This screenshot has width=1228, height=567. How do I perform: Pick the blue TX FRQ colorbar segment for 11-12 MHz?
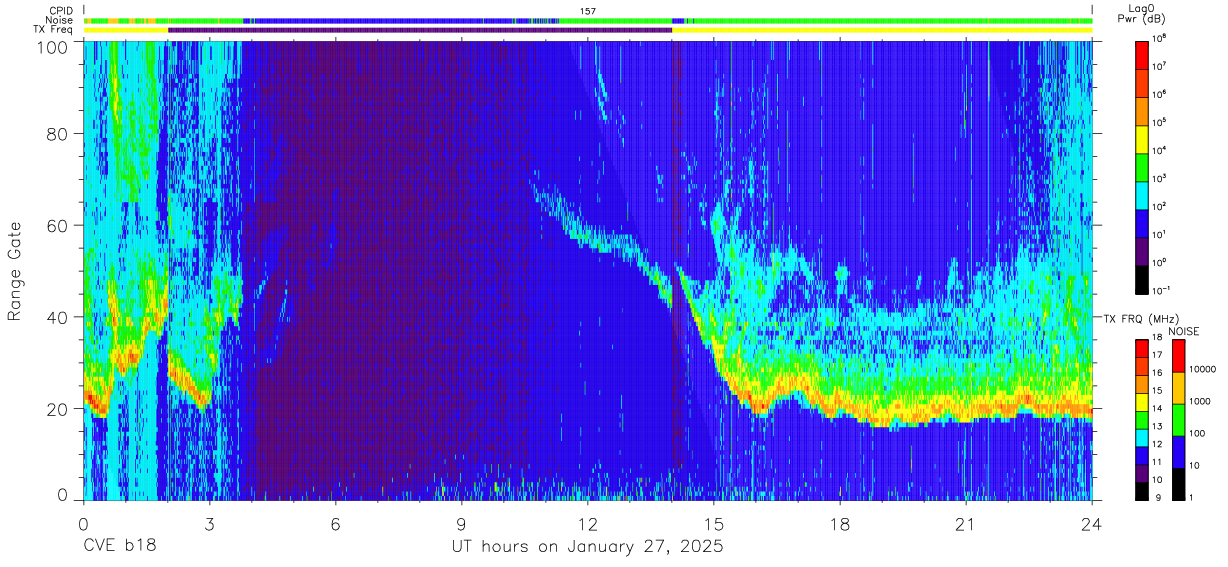(x=1142, y=454)
